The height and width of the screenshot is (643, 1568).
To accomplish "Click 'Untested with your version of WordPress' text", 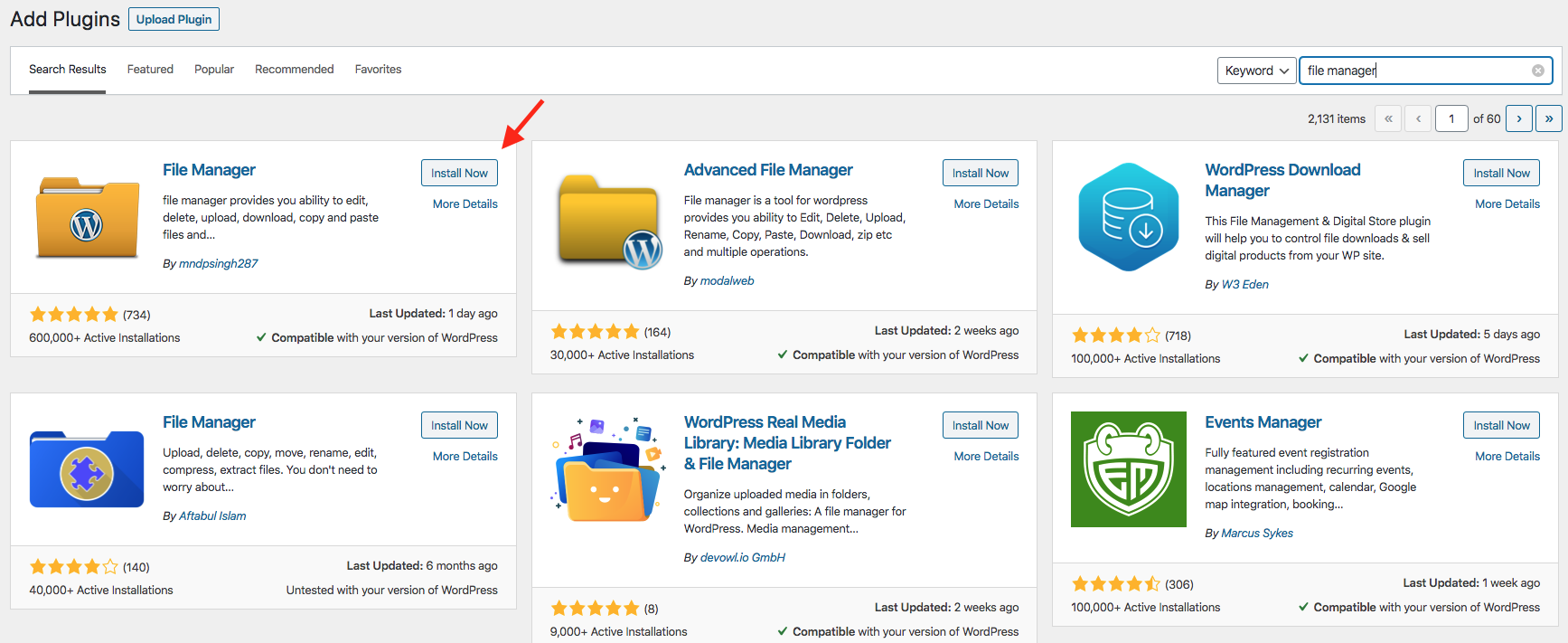I will click(392, 590).
